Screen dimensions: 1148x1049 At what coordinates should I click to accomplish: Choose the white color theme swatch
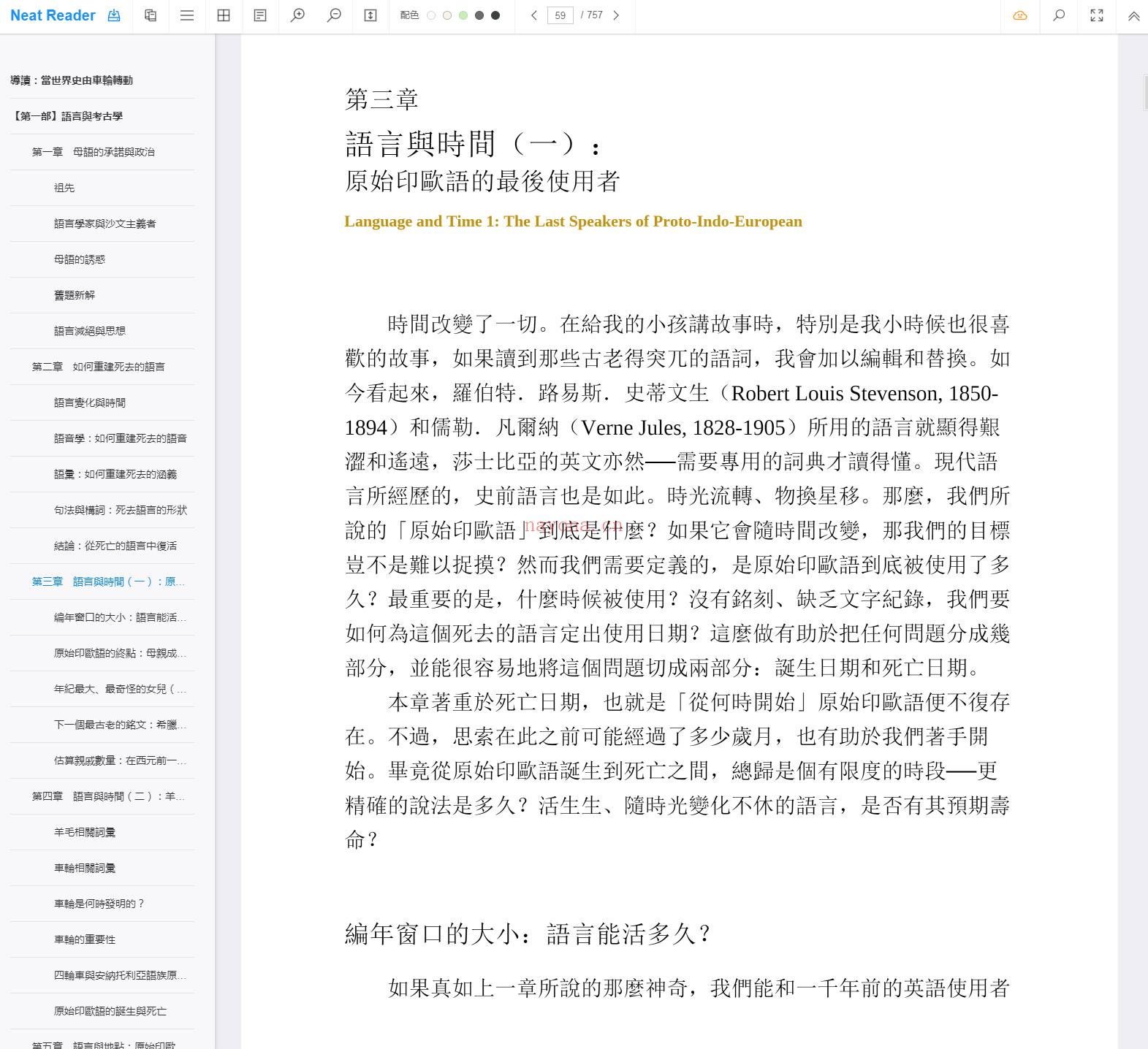point(431,15)
